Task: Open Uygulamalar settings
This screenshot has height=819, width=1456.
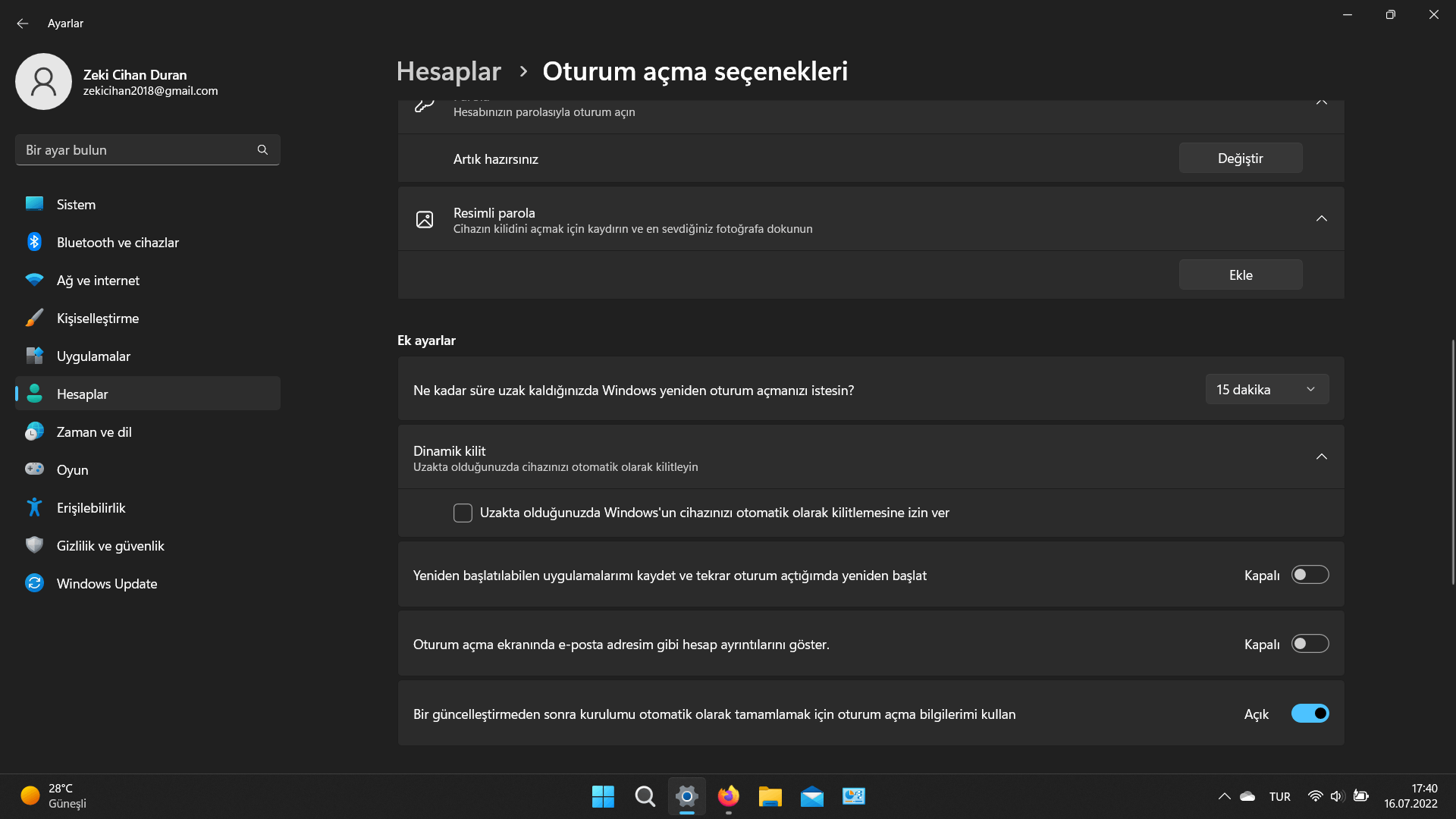Action: click(148, 356)
